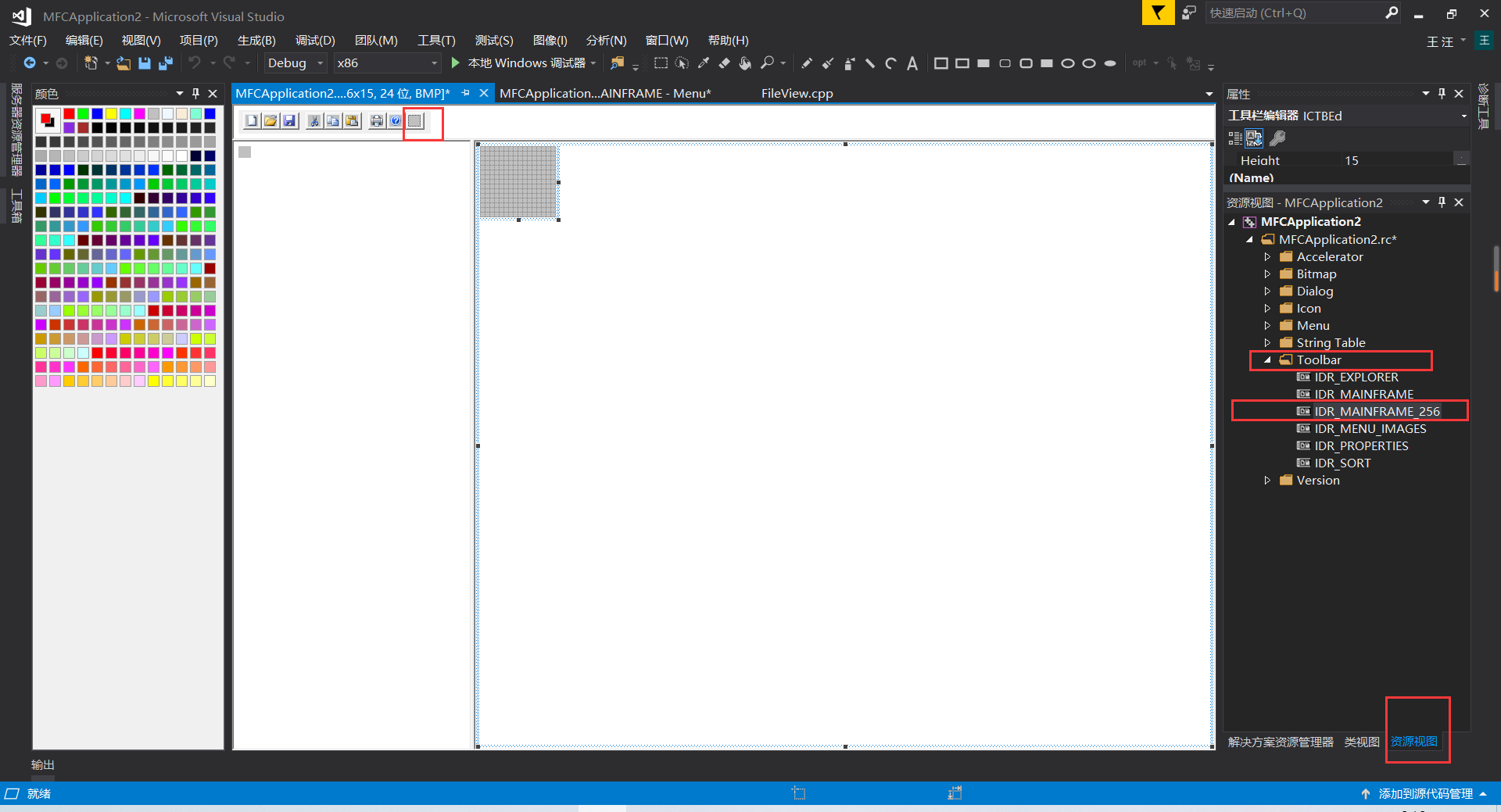
Task: Open the 生成(B) menu
Action: point(256,40)
